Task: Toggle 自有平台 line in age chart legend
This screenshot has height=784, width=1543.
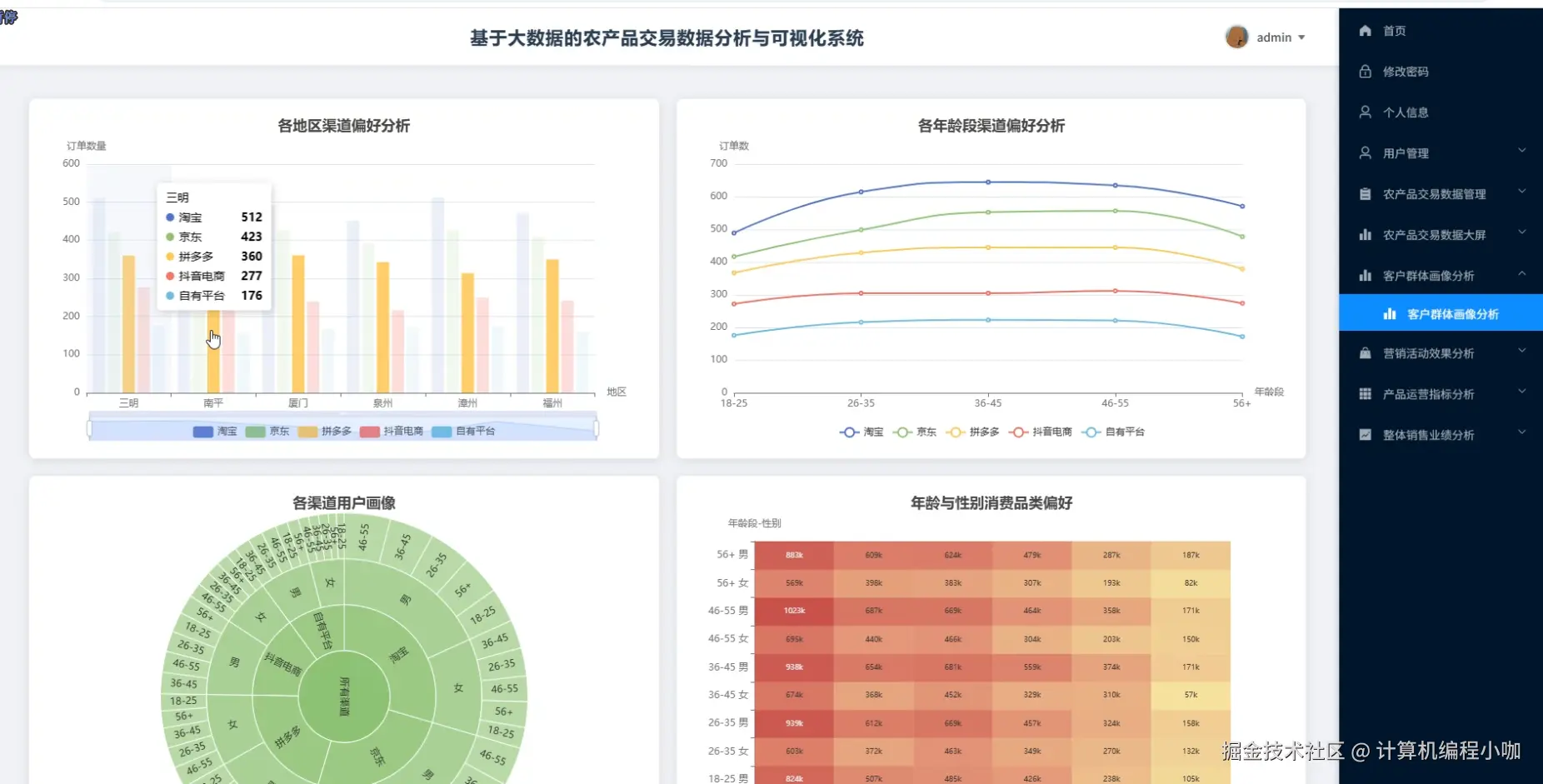Action: coord(1112,432)
